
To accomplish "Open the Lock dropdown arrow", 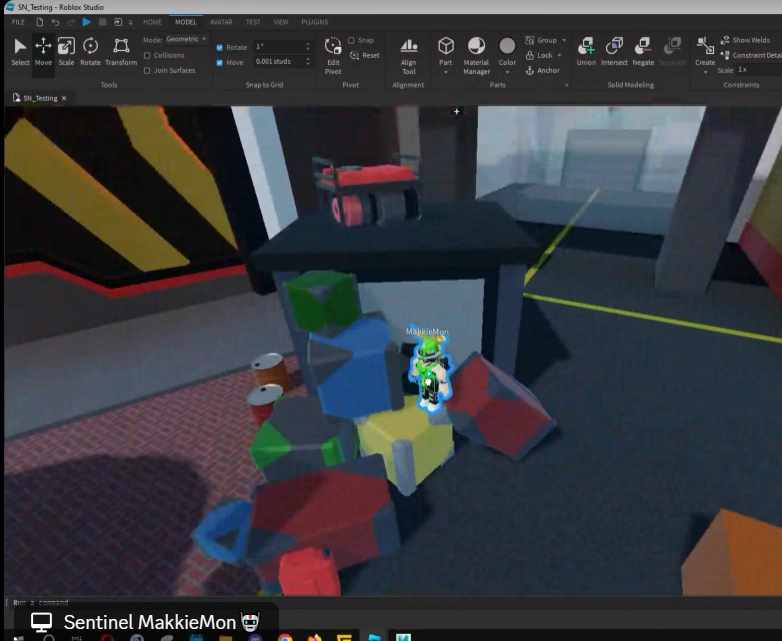I will pyautogui.click(x=560, y=55).
